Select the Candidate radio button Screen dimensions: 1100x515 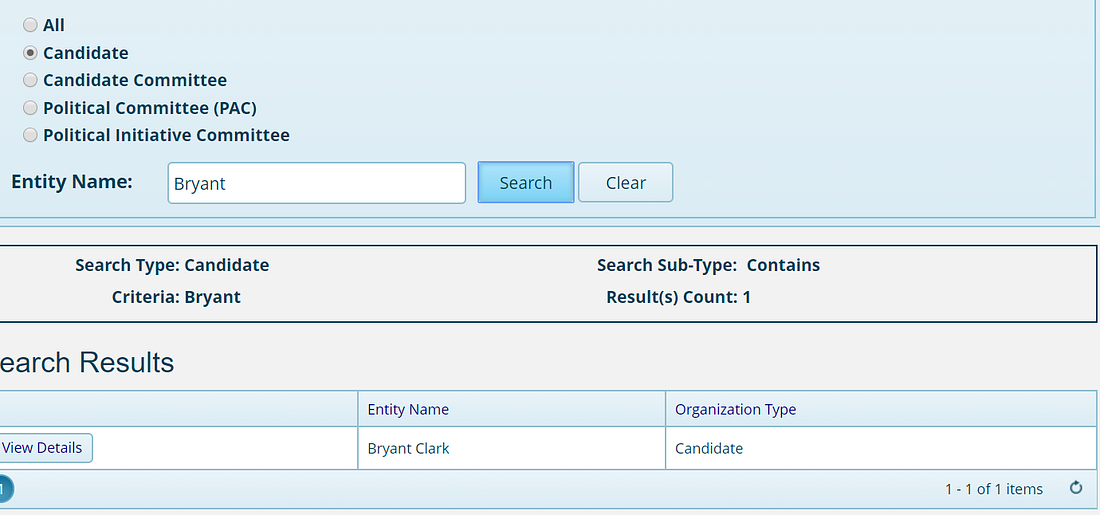pos(30,53)
